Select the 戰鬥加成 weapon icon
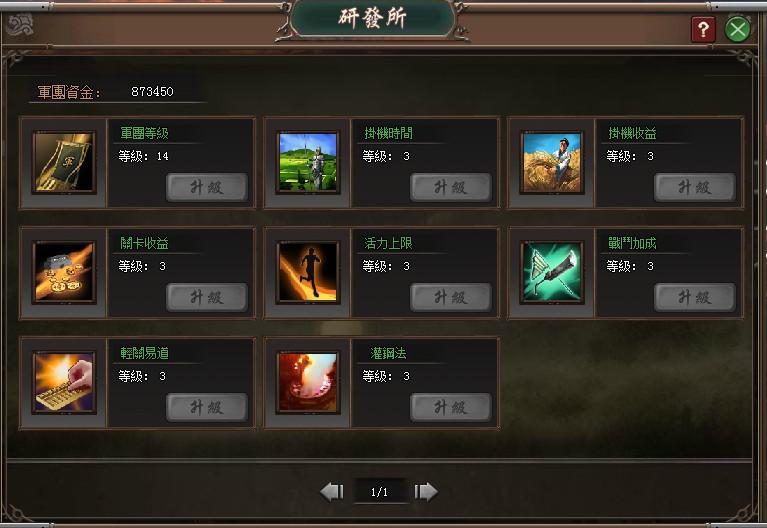 coord(552,273)
